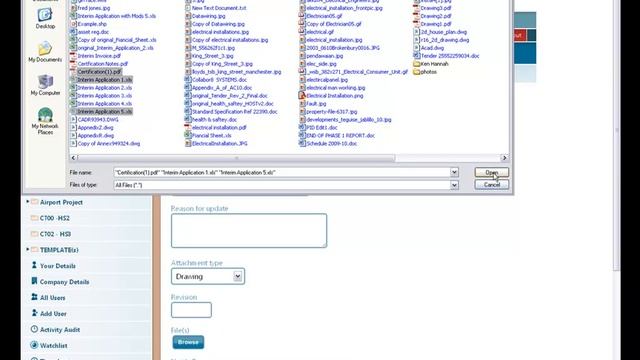Open the File name dropdown arrow

pos(454,172)
